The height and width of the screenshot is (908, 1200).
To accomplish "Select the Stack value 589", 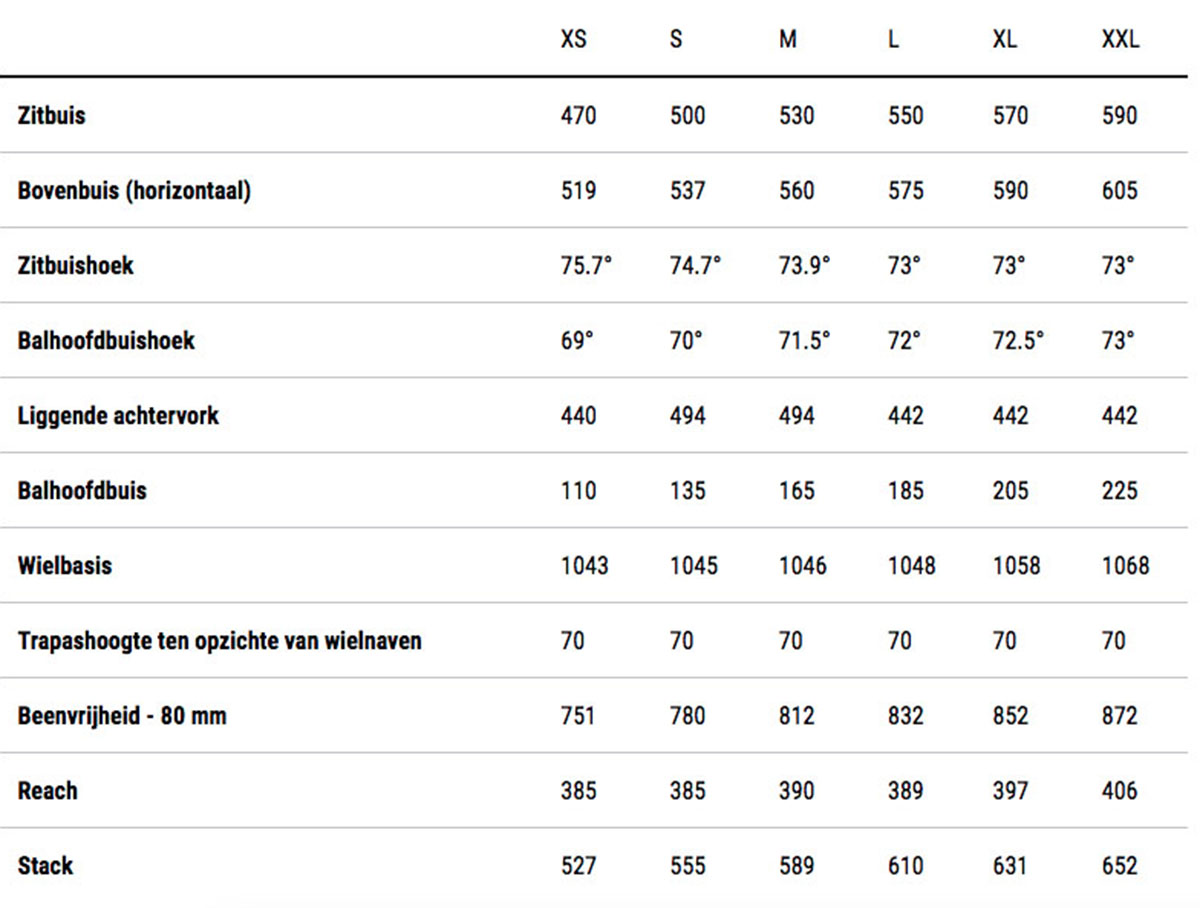I will (797, 865).
